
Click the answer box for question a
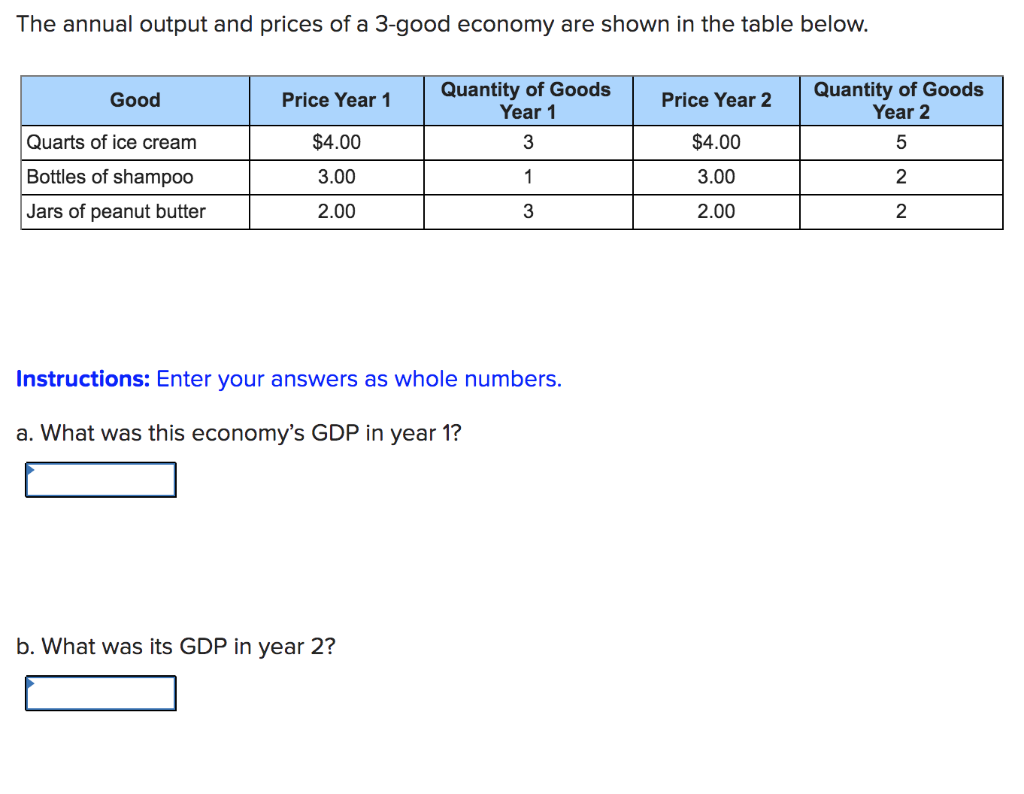[100, 479]
